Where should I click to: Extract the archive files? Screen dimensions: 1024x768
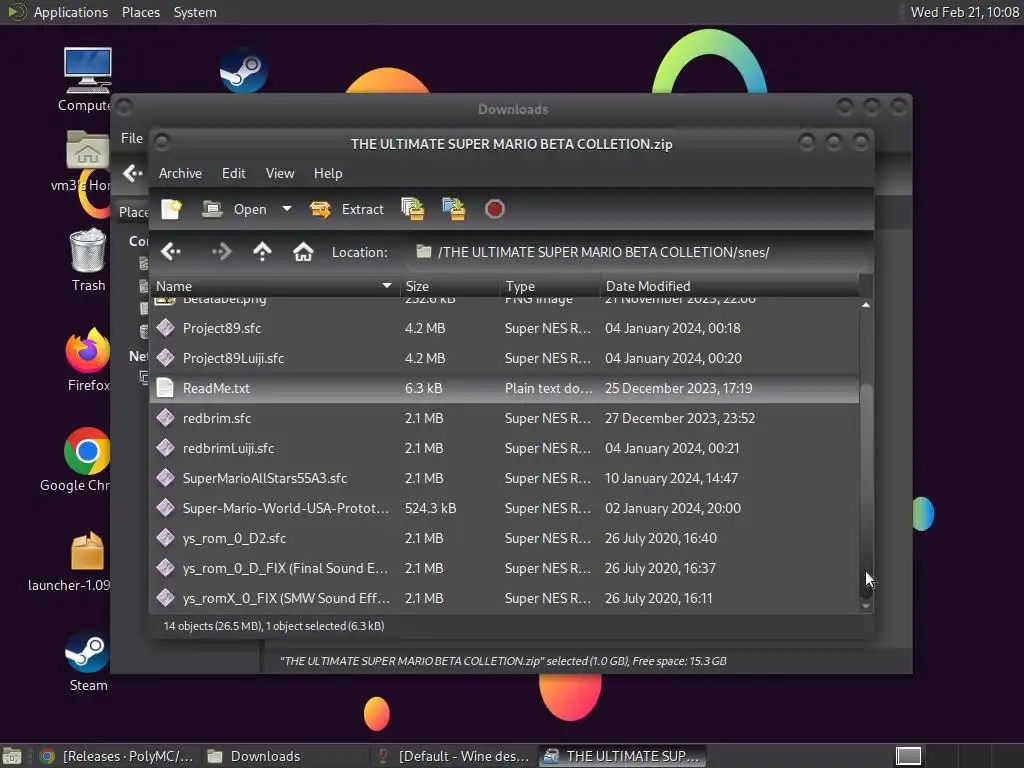coord(346,209)
